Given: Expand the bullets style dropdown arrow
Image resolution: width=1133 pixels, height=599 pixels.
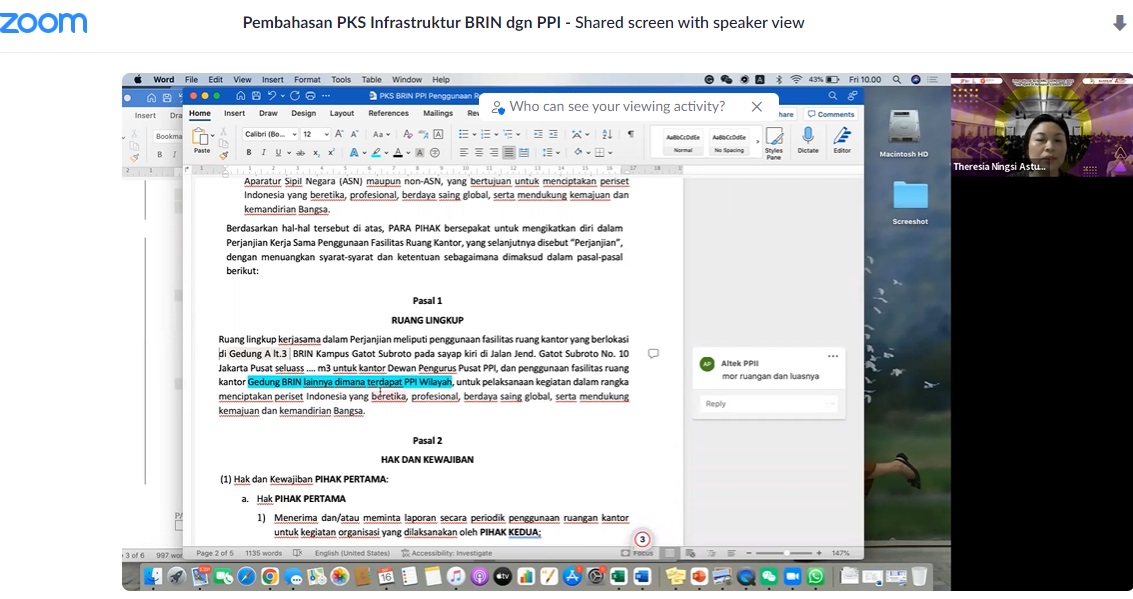Looking at the screenshot, I should point(474,134).
